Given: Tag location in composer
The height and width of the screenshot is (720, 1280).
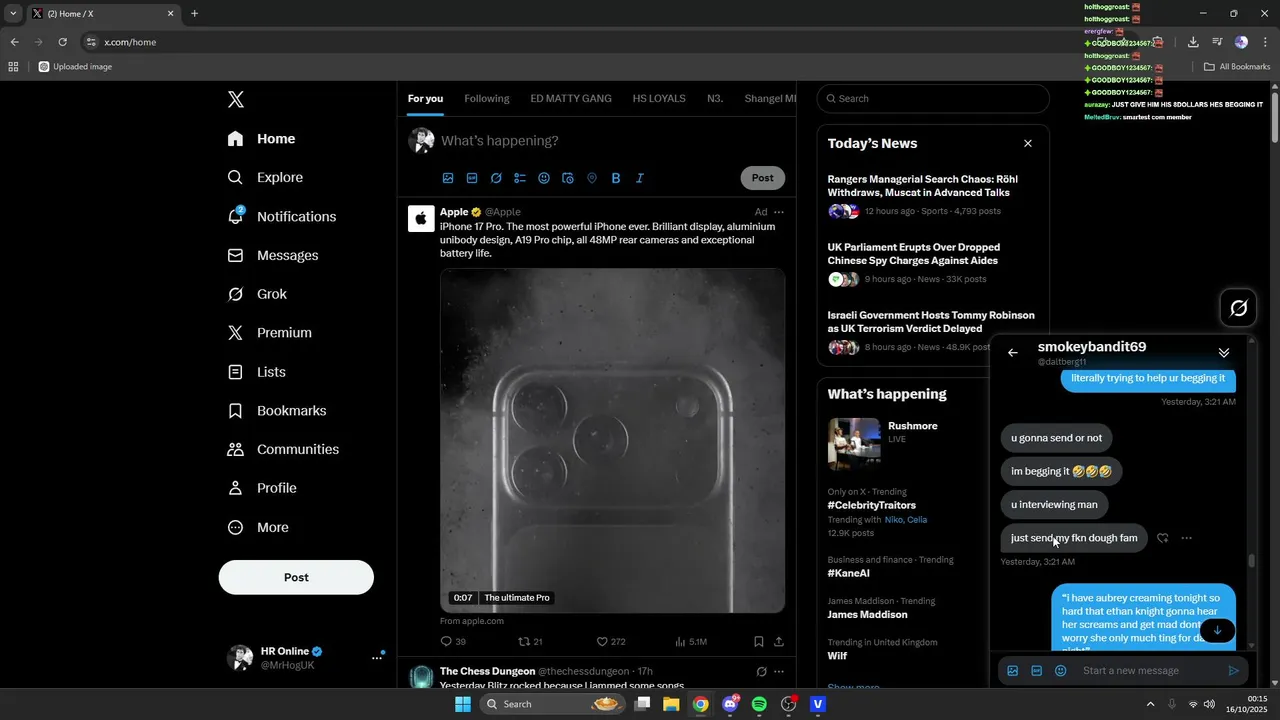Looking at the screenshot, I should click(592, 178).
